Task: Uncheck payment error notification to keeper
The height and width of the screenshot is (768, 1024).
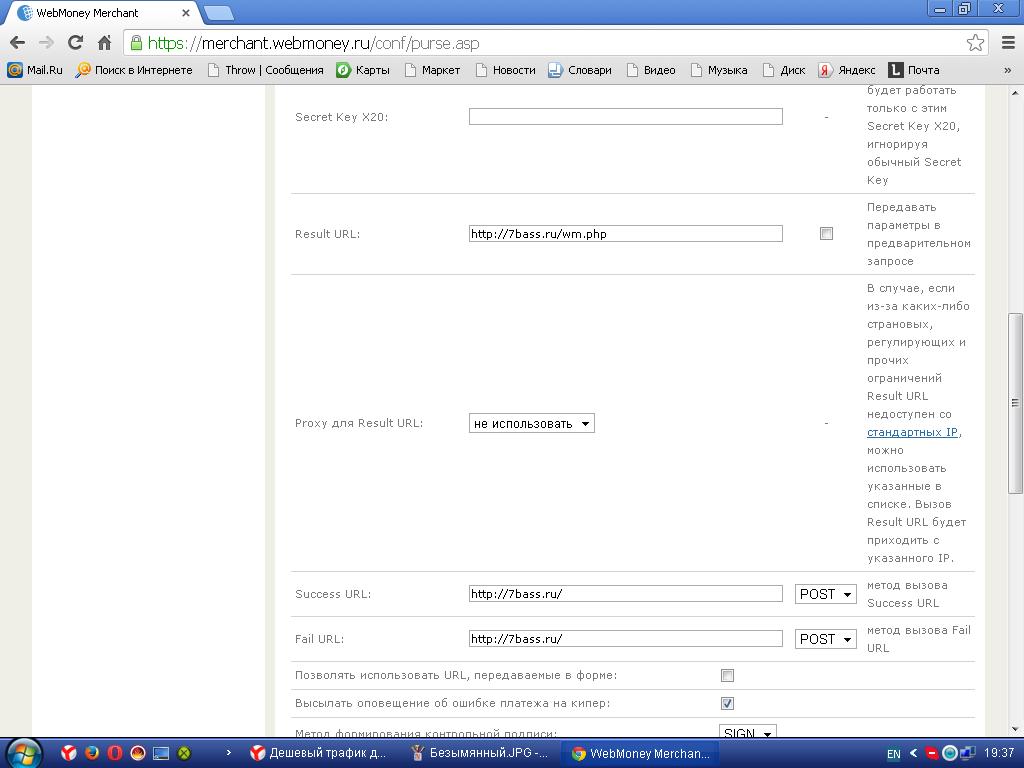Action: click(727, 703)
